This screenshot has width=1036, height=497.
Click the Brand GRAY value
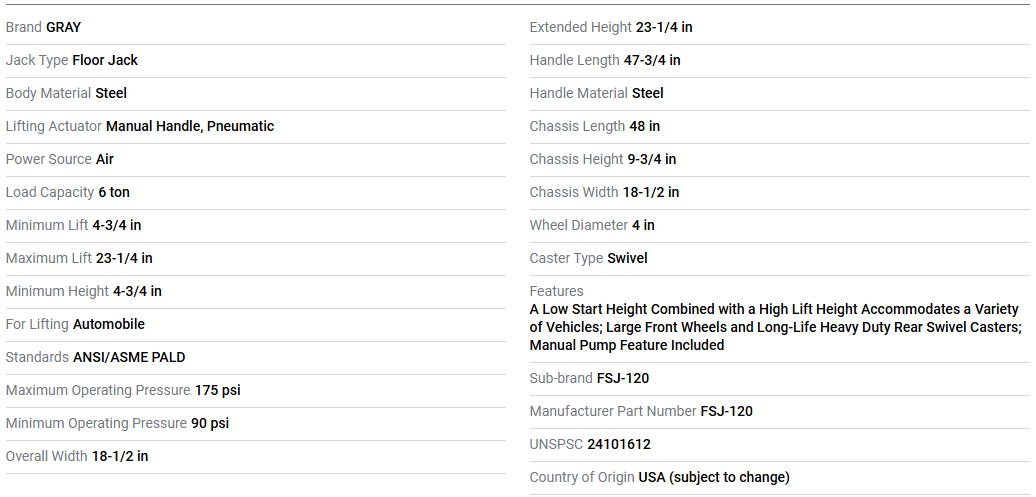[x=63, y=27]
